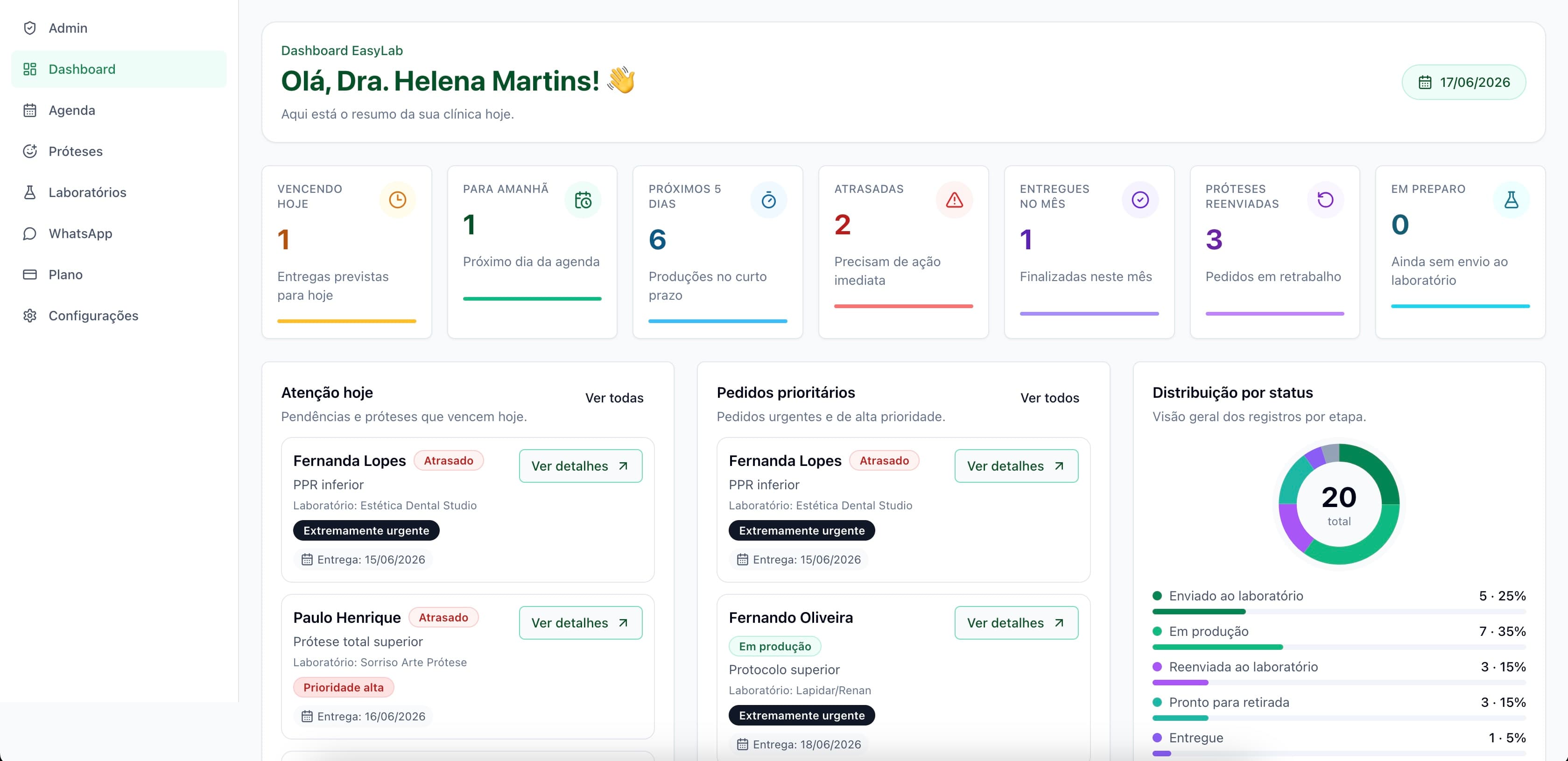Click the Atrasadas card value 2
1568x761 pixels.
coord(843,225)
